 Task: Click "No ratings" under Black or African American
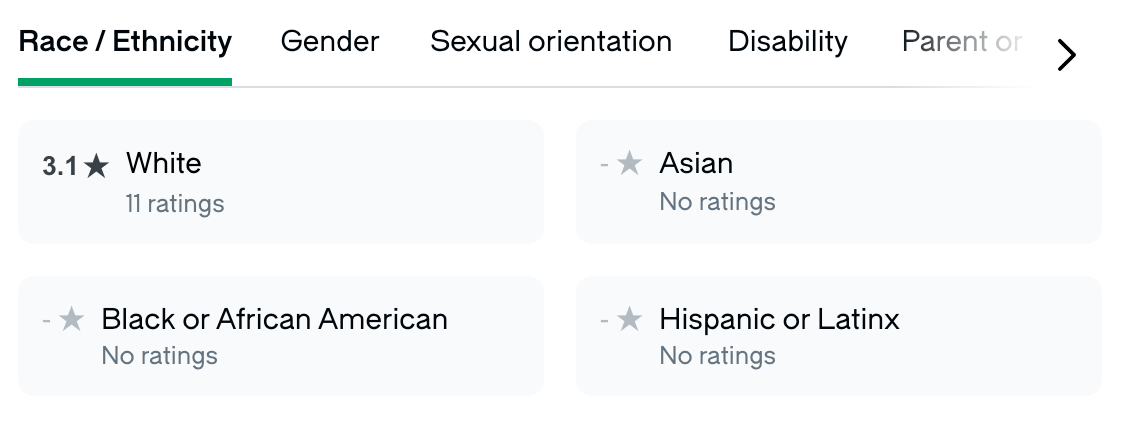tap(159, 356)
